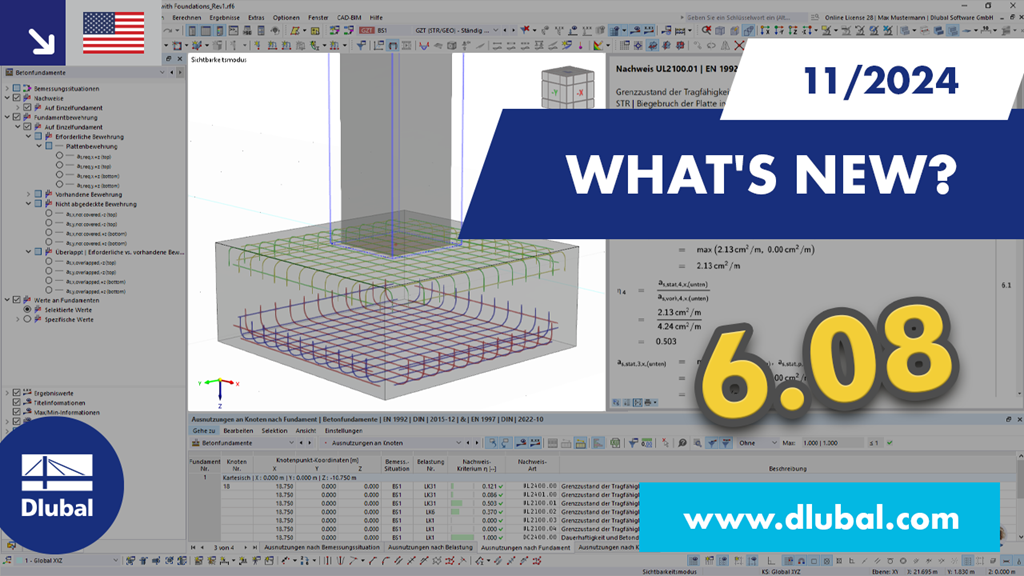Click the green check icon next to ≤ 1

pos(889,443)
